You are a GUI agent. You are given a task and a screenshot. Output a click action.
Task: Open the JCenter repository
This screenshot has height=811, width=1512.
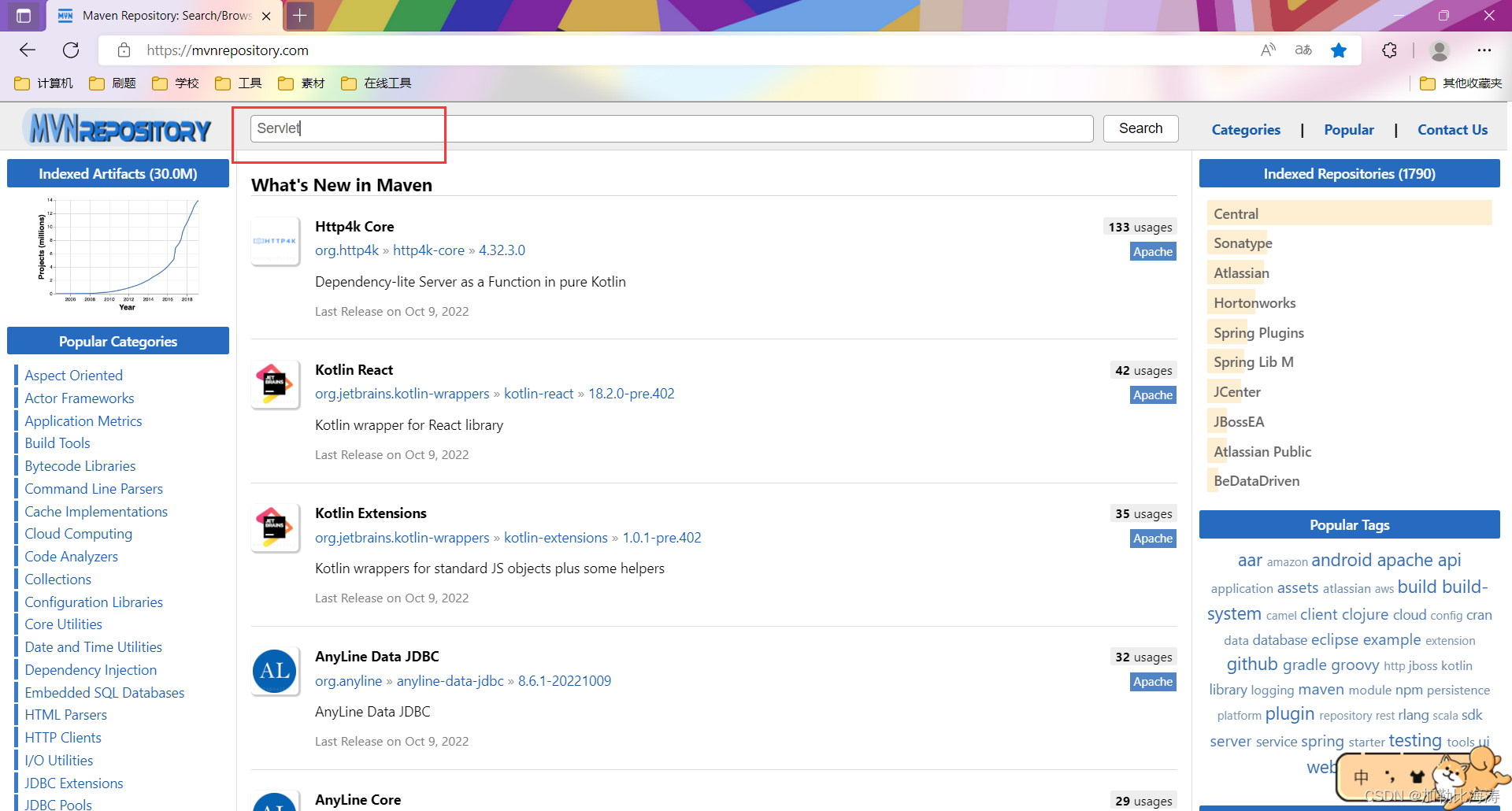[1237, 392]
